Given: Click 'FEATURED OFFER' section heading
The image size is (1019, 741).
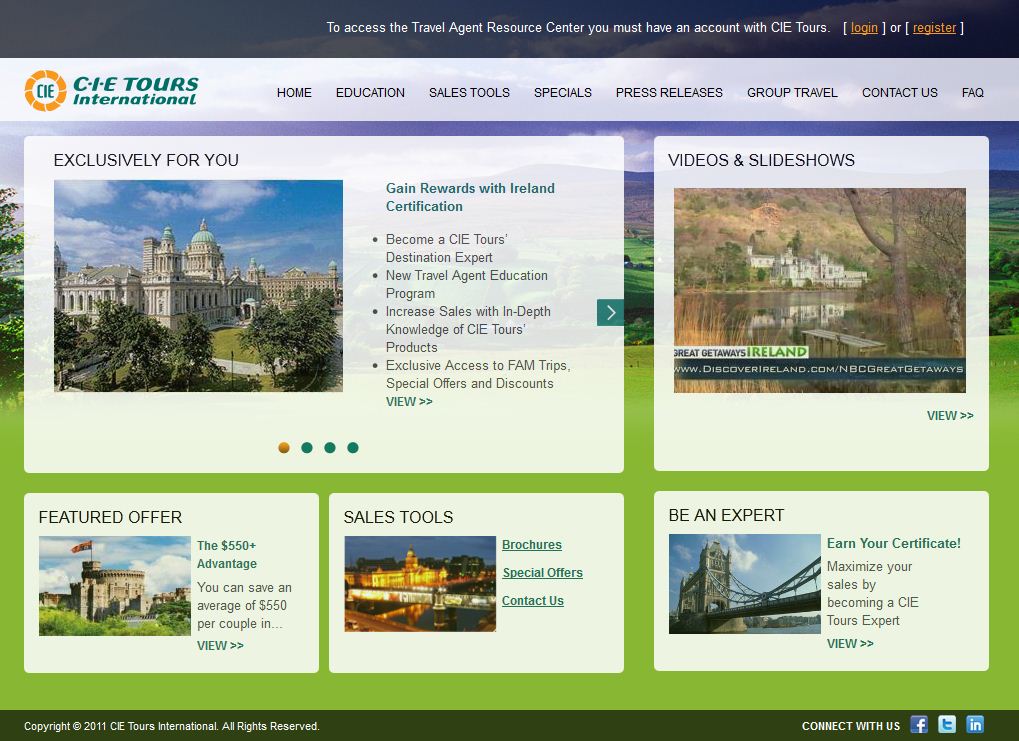Looking at the screenshot, I should (110, 517).
